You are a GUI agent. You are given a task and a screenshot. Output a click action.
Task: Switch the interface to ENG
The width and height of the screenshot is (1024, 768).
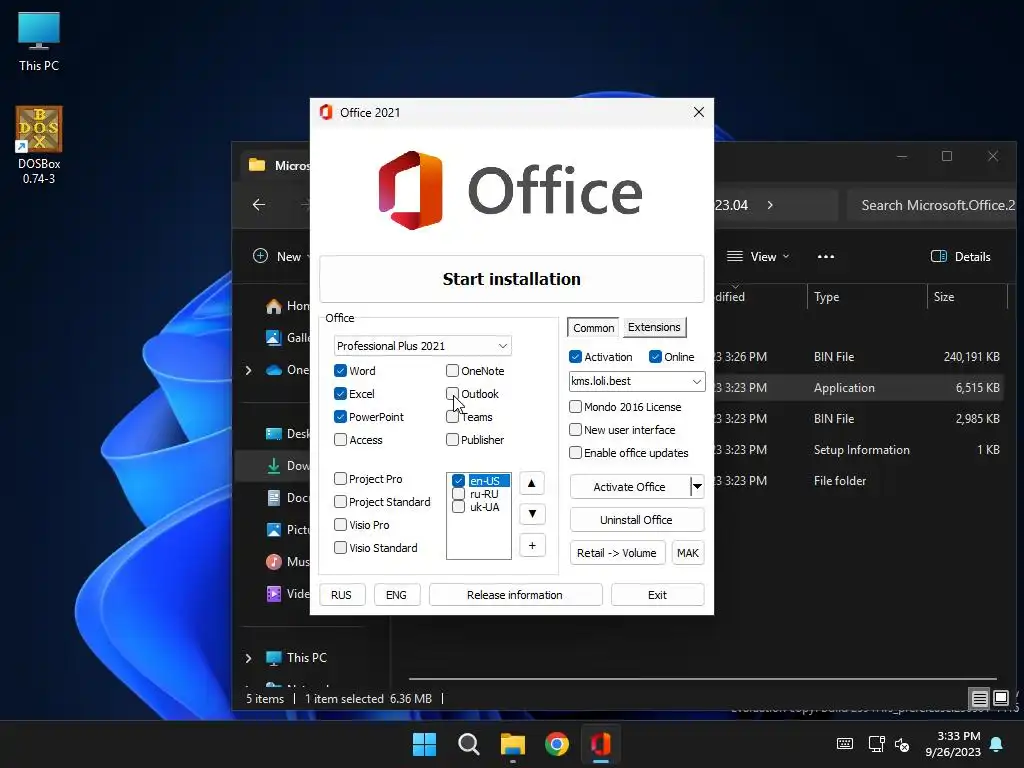(x=396, y=595)
